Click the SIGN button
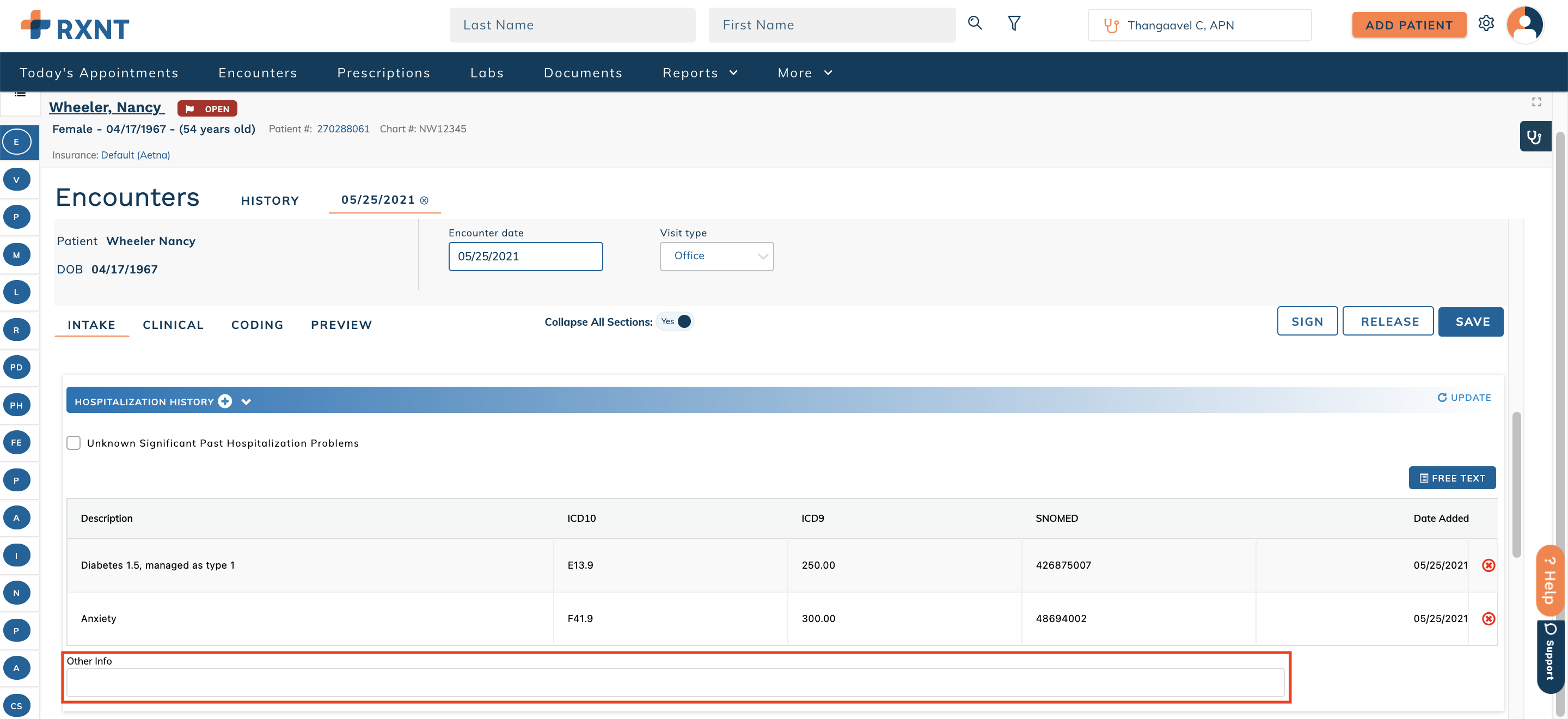Viewport: 1568px width, 719px height. [1307, 321]
